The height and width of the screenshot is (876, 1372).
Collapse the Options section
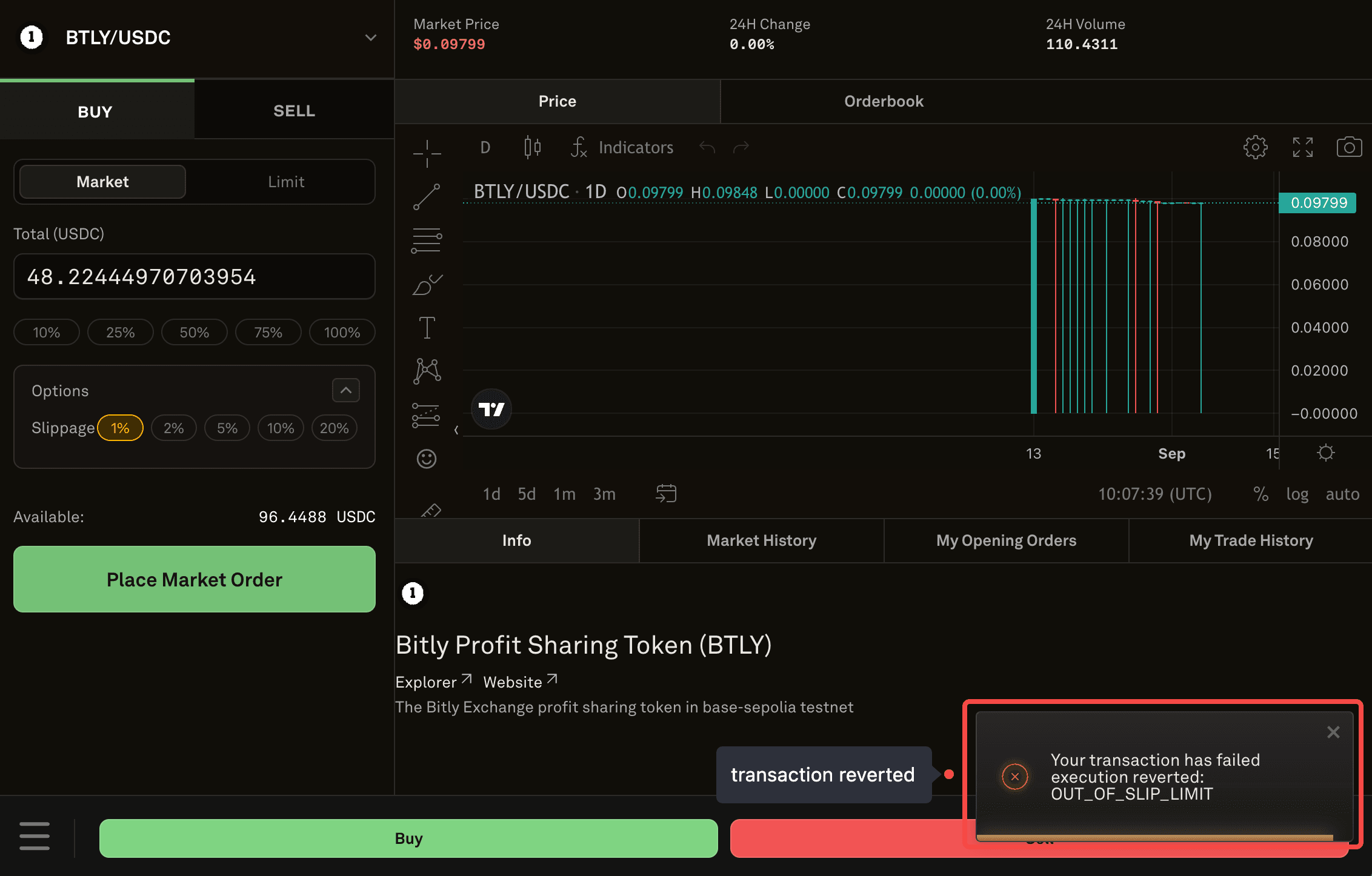(345, 390)
